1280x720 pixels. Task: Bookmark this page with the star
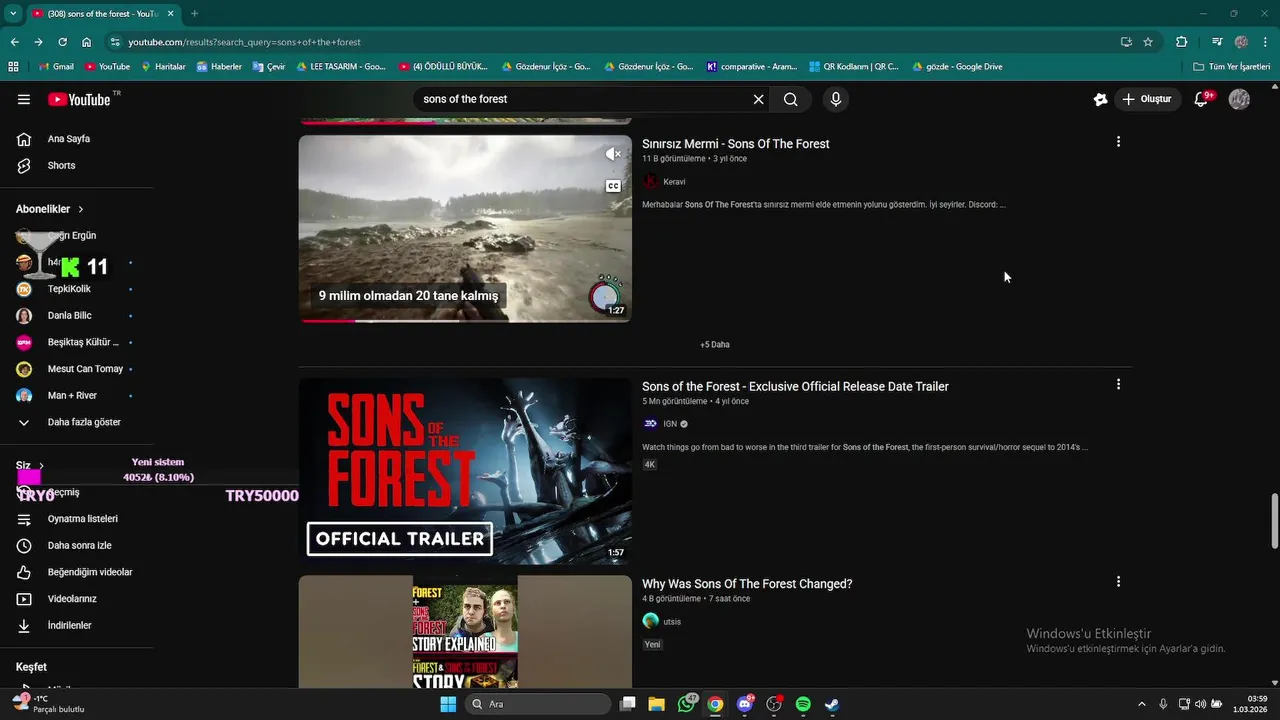click(x=1148, y=42)
